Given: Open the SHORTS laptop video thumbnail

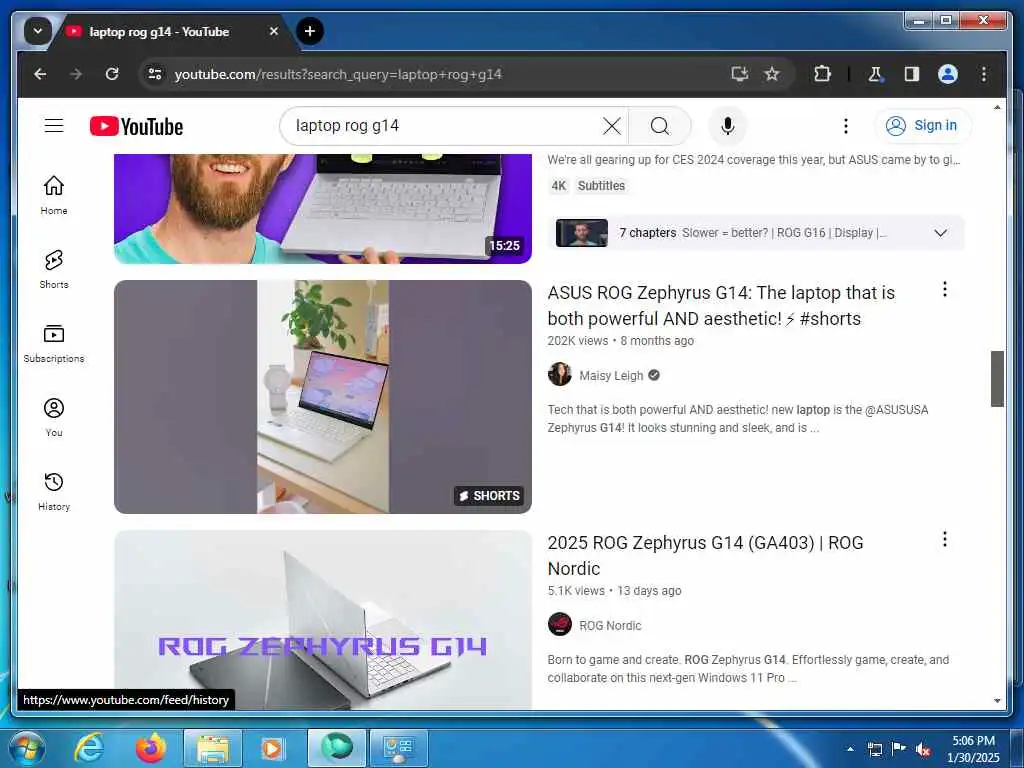Looking at the screenshot, I should (323, 396).
